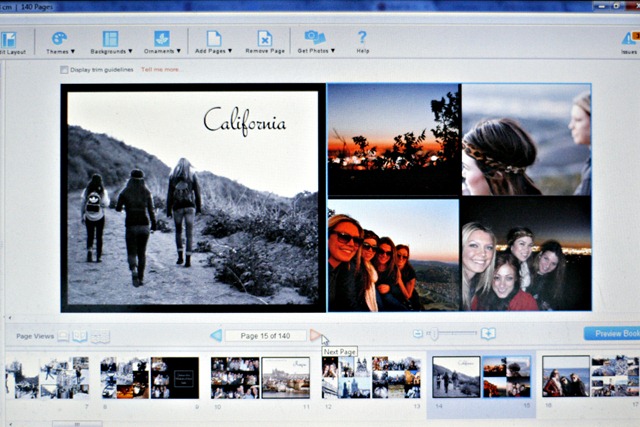Click the Page 15 of 140 field
The height and width of the screenshot is (427, 640).
[x=265, y=335]
